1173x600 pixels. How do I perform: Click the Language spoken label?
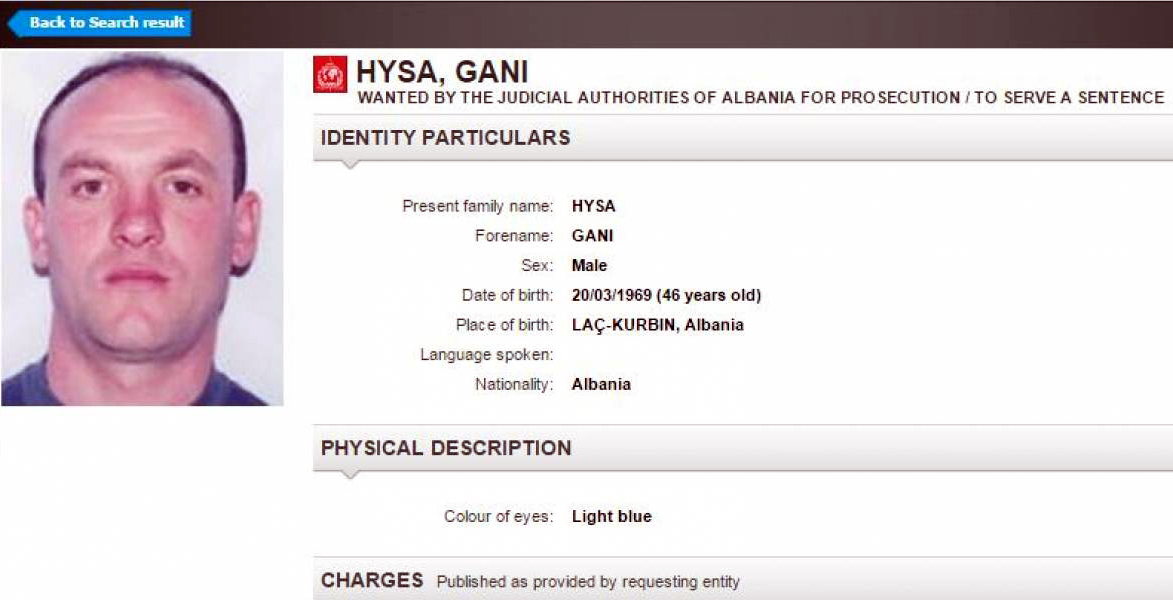pos(486,354)
